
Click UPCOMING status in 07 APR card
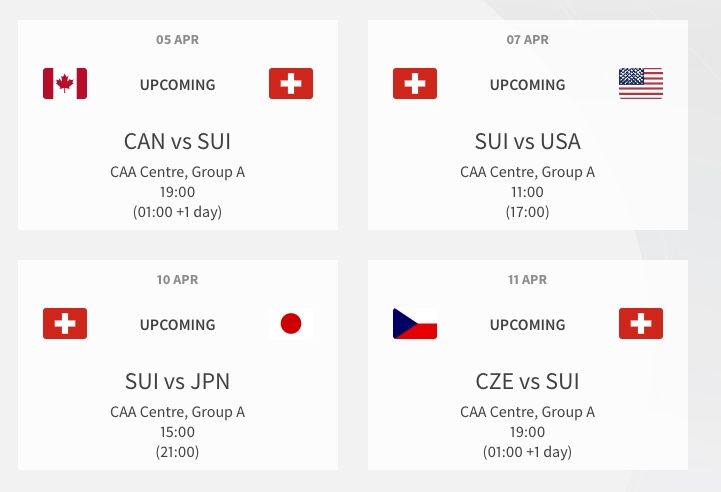point(527,85)
